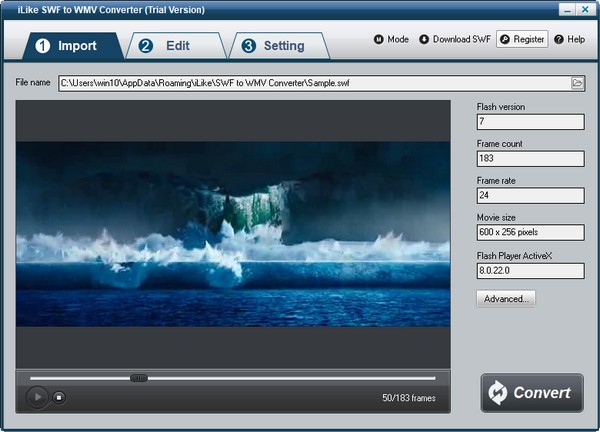Click the SWF video preview area
The image size is (600, 432).
233,235
